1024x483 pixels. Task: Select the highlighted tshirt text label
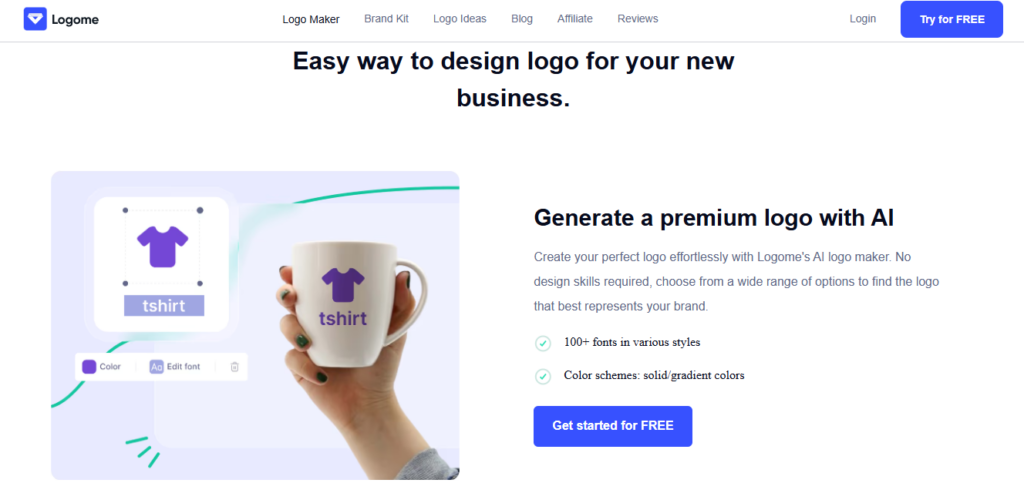tap(164, 305)
